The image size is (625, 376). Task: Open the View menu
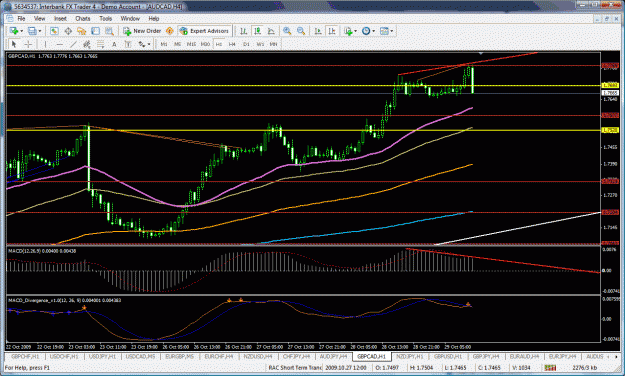point(39,18)
